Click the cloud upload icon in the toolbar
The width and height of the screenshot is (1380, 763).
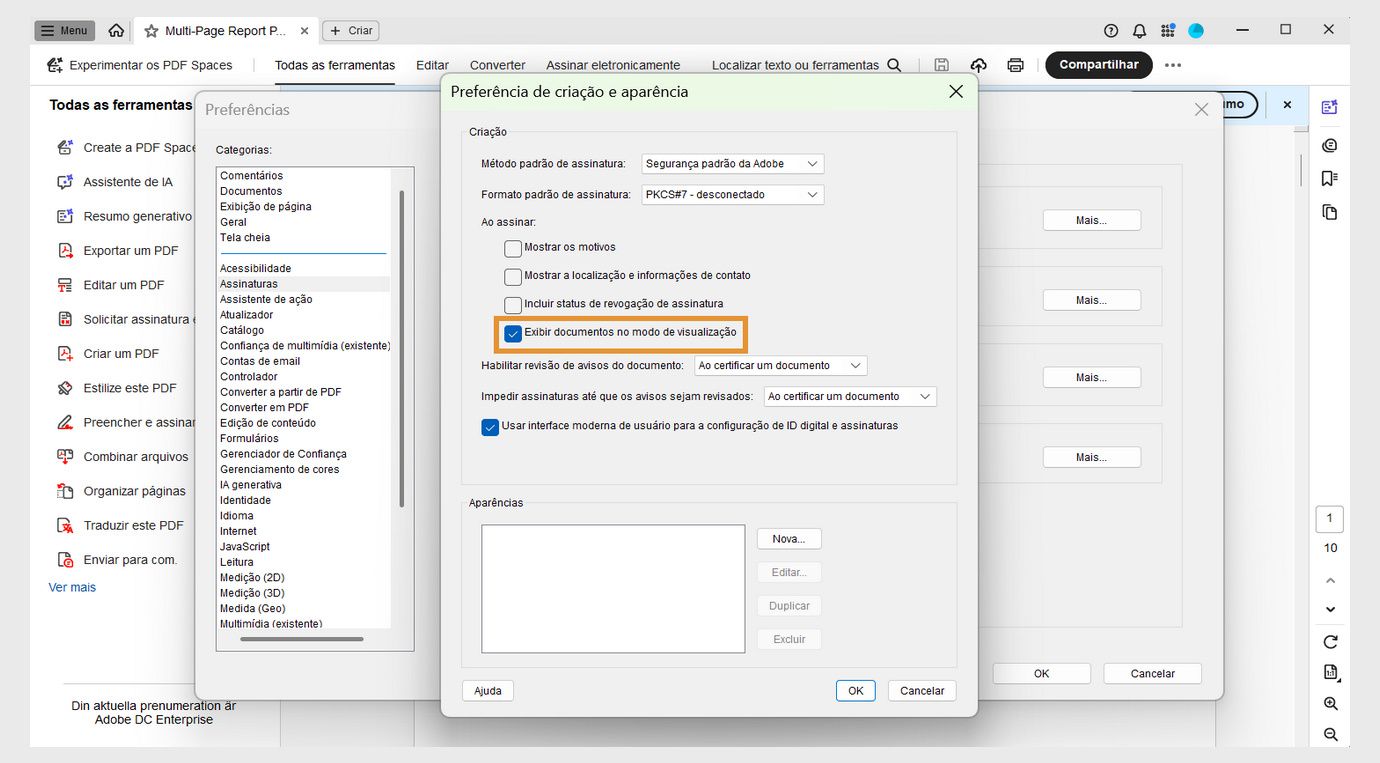pyautogui.click(x=978, y=64)
